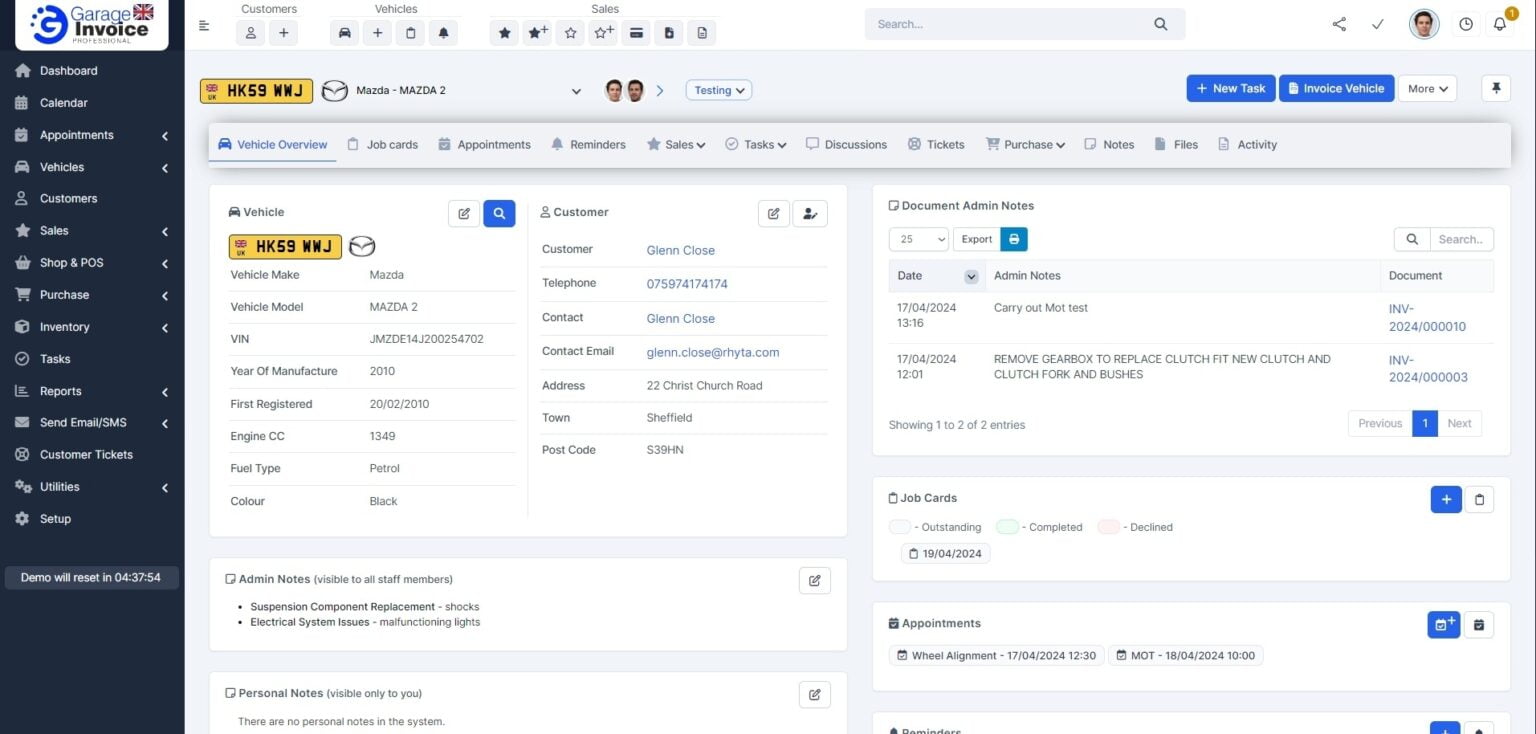The height and width of the screenshot is (734, 1536).
Task: Switch to the Job cards tab
Action: (382, 145)
